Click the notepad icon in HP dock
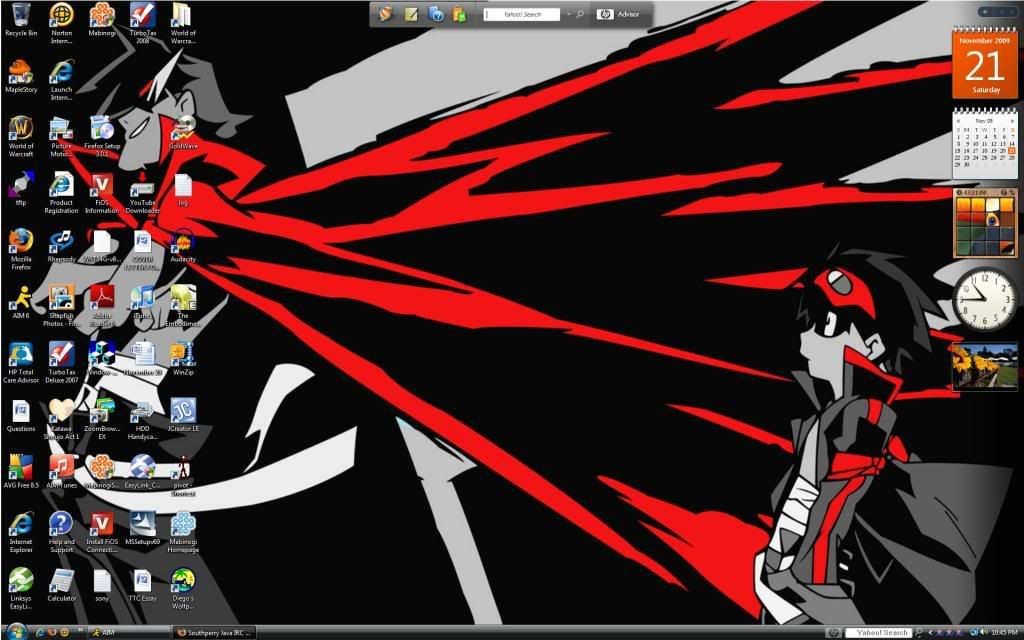The image size is (1024, 640). tap(411, 14)
